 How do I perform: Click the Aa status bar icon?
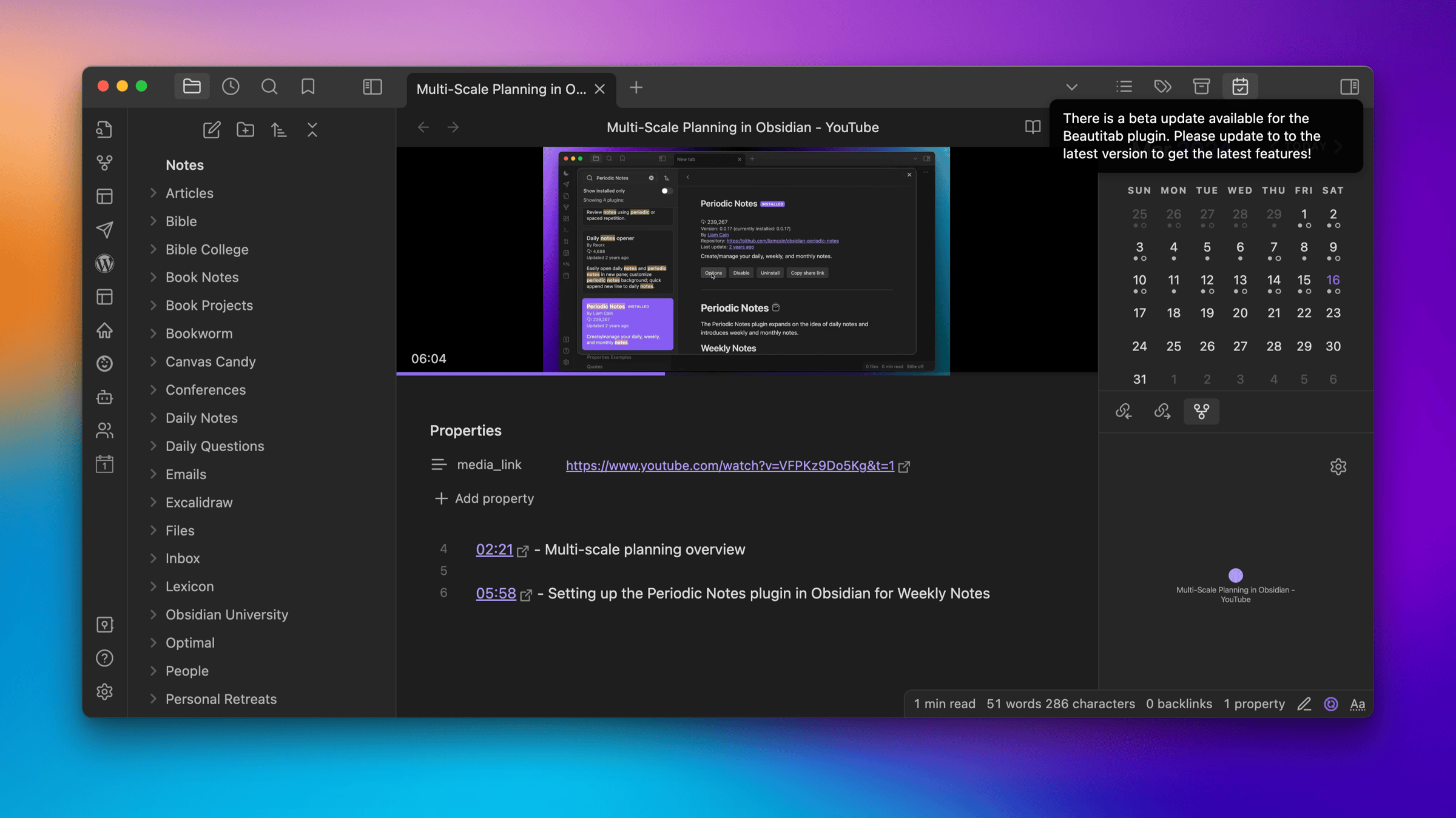point(1358,704)
